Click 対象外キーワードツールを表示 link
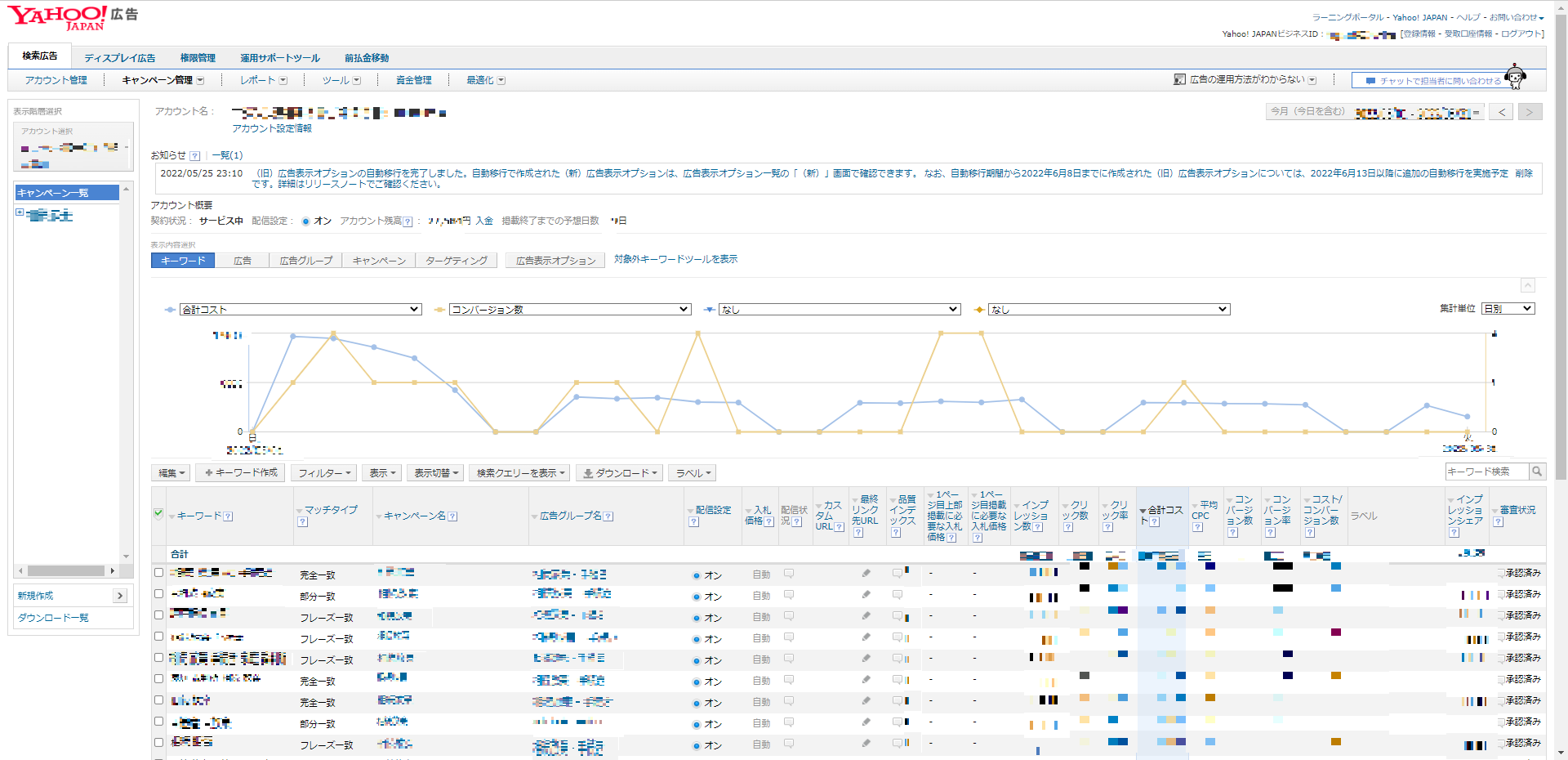The image size is (1568, 760). pyautogui.click(x=675, y=259)
